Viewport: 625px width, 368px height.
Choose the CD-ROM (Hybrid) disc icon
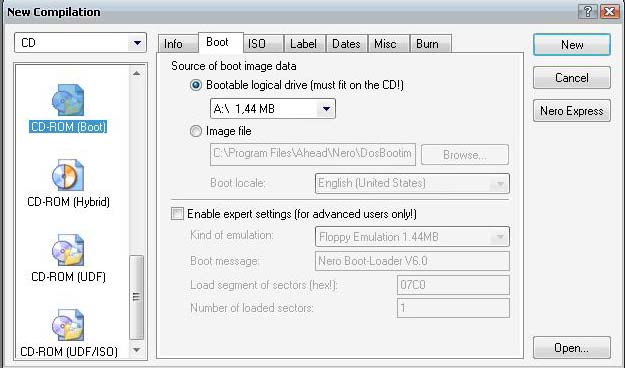68,175
